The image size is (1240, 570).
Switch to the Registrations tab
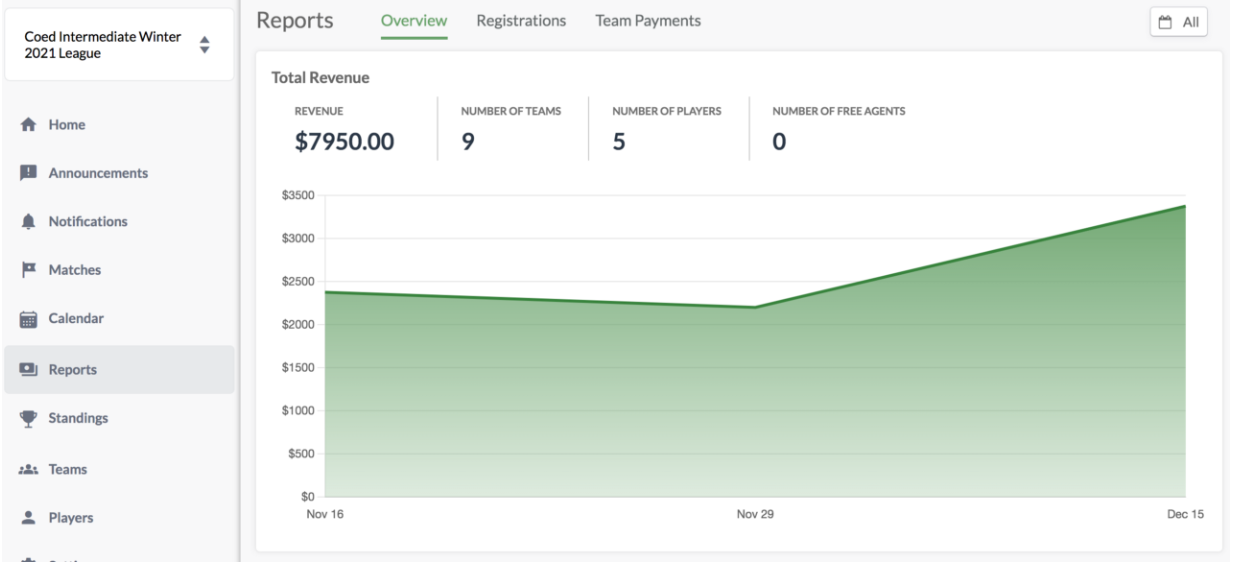click(521, 20)
